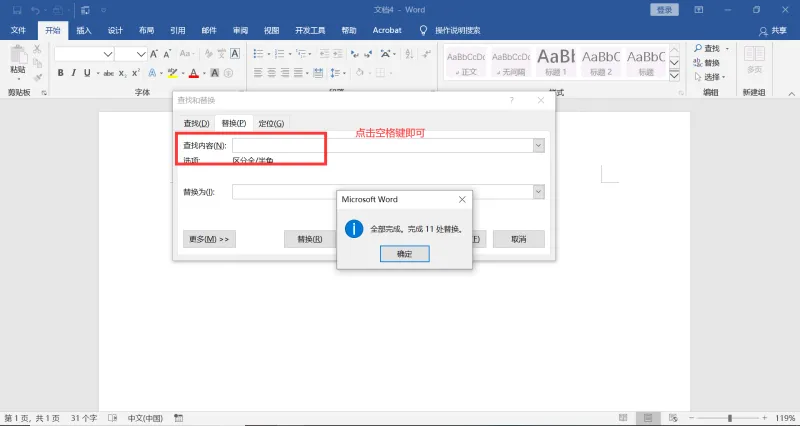Toggle Align Right paragraph

tap(285, 73)
